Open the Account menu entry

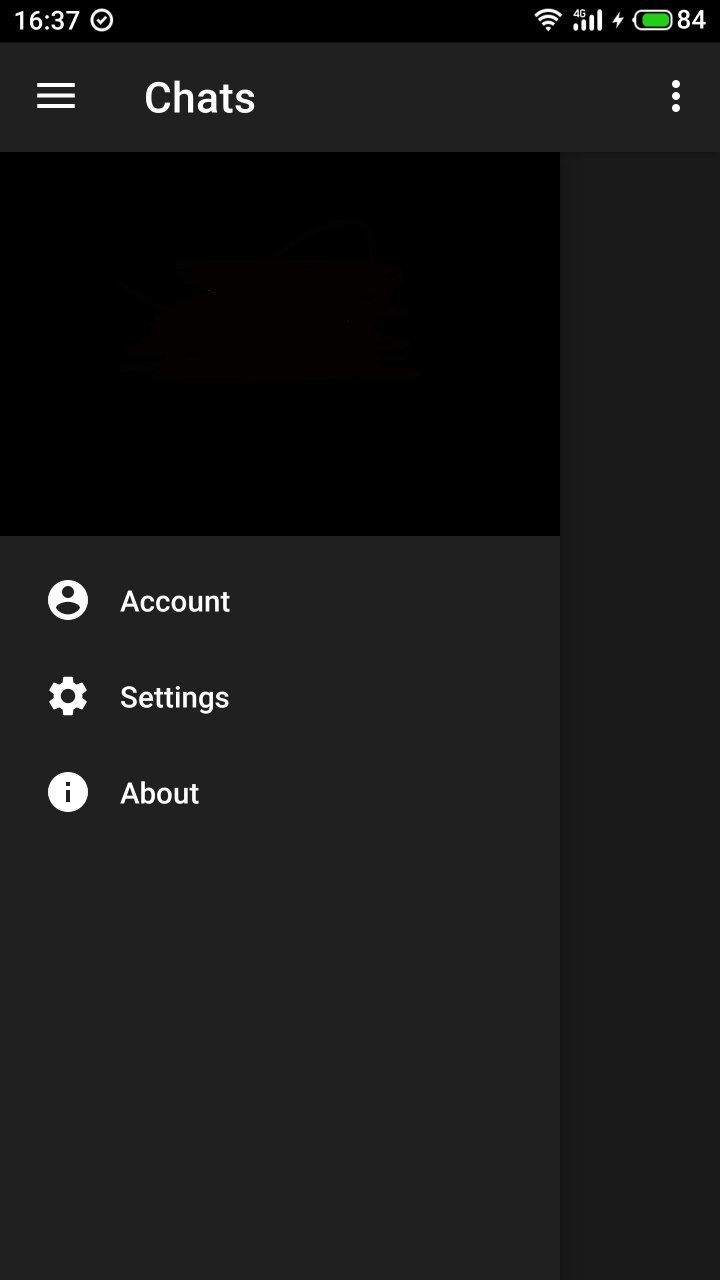280,600
